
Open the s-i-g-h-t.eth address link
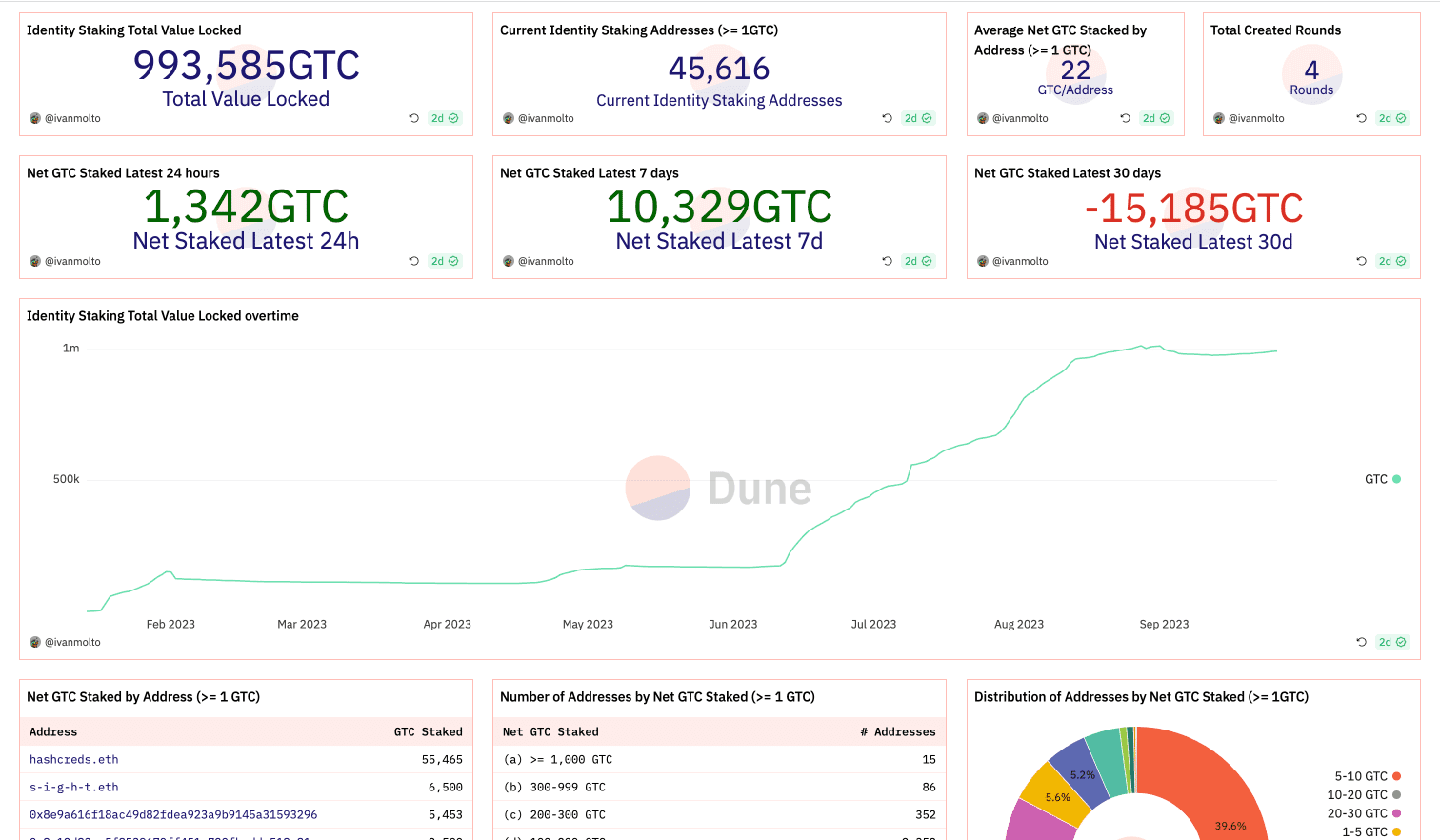[74, 787]
